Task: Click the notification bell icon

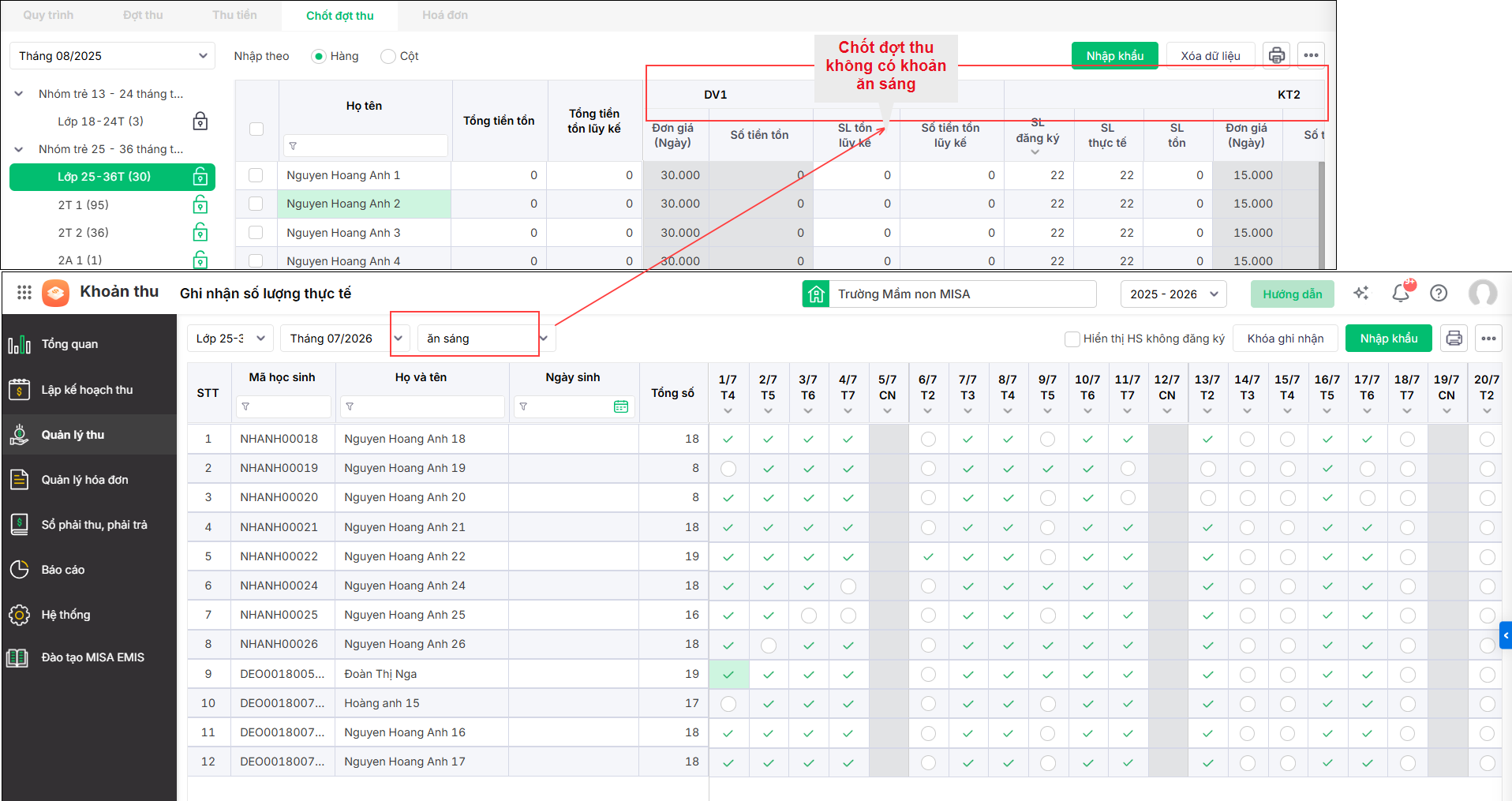Action: tap(1401, 293)
